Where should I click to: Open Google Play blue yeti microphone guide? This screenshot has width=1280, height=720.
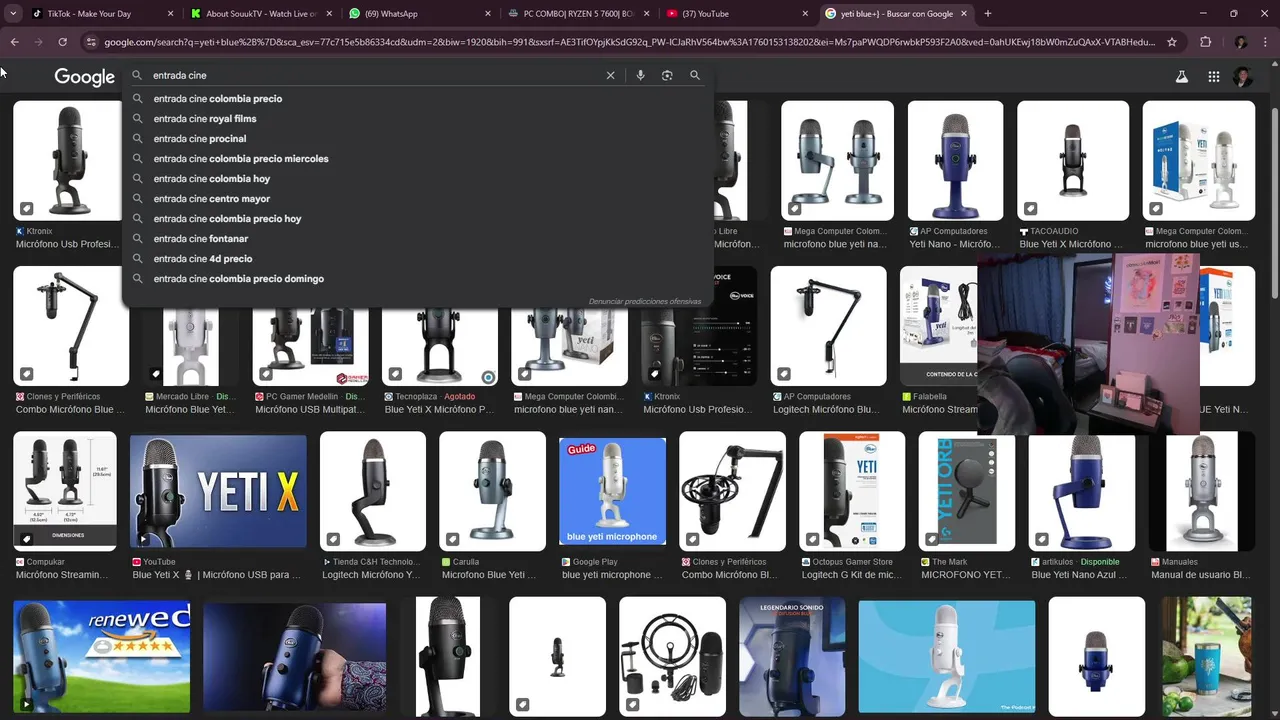point(612,491)
